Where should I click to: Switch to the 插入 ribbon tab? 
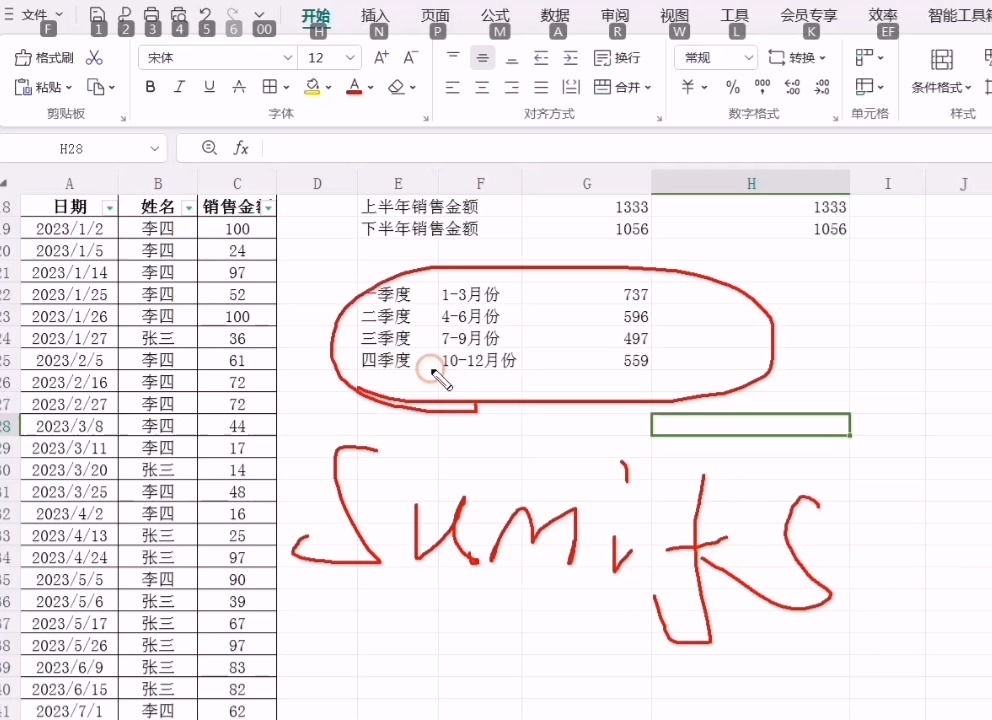[373, 15]
